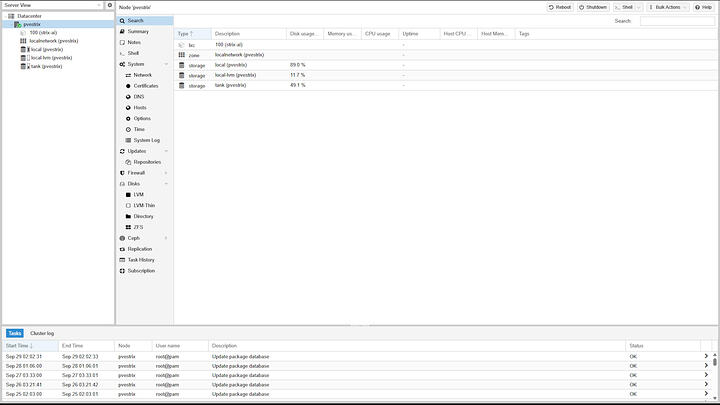
Task: Click the Notes icon
Action: click(x=122, y=42)
